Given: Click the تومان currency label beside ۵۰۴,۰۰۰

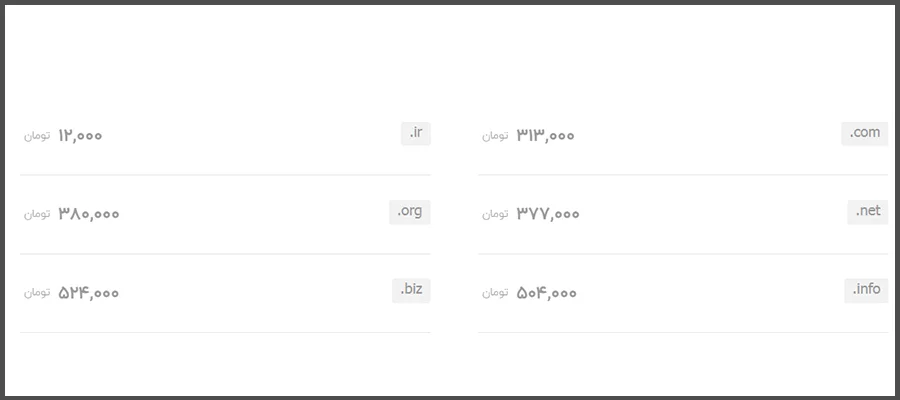Looking at the screenshot, I should pos(495,294).
